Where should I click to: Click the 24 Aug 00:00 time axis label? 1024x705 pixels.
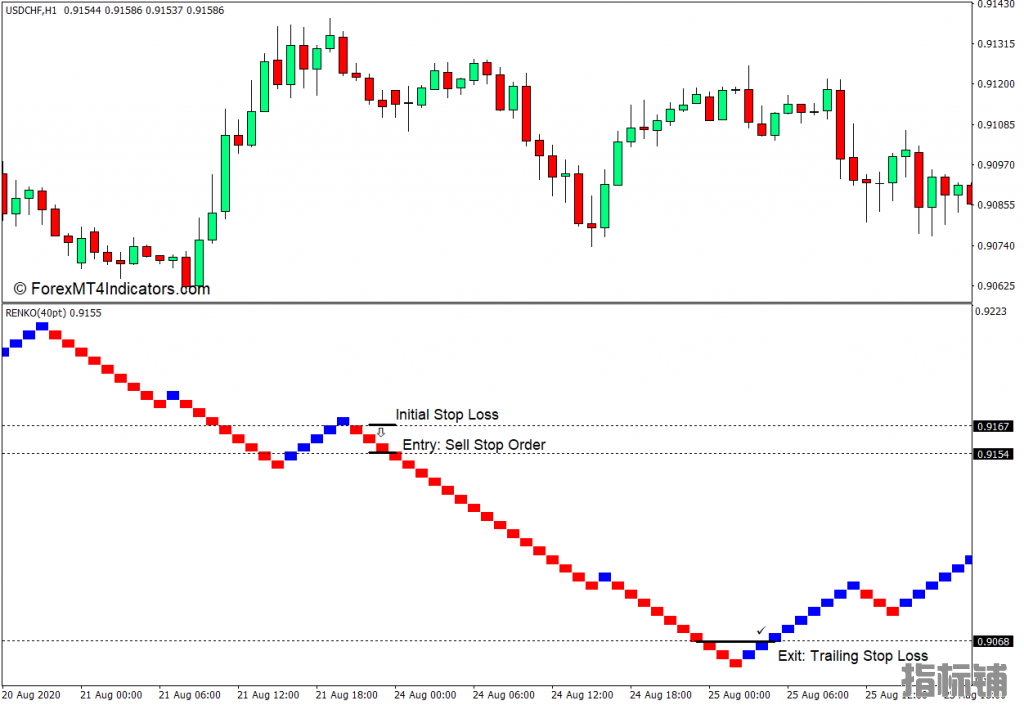[x=425, y=695]
